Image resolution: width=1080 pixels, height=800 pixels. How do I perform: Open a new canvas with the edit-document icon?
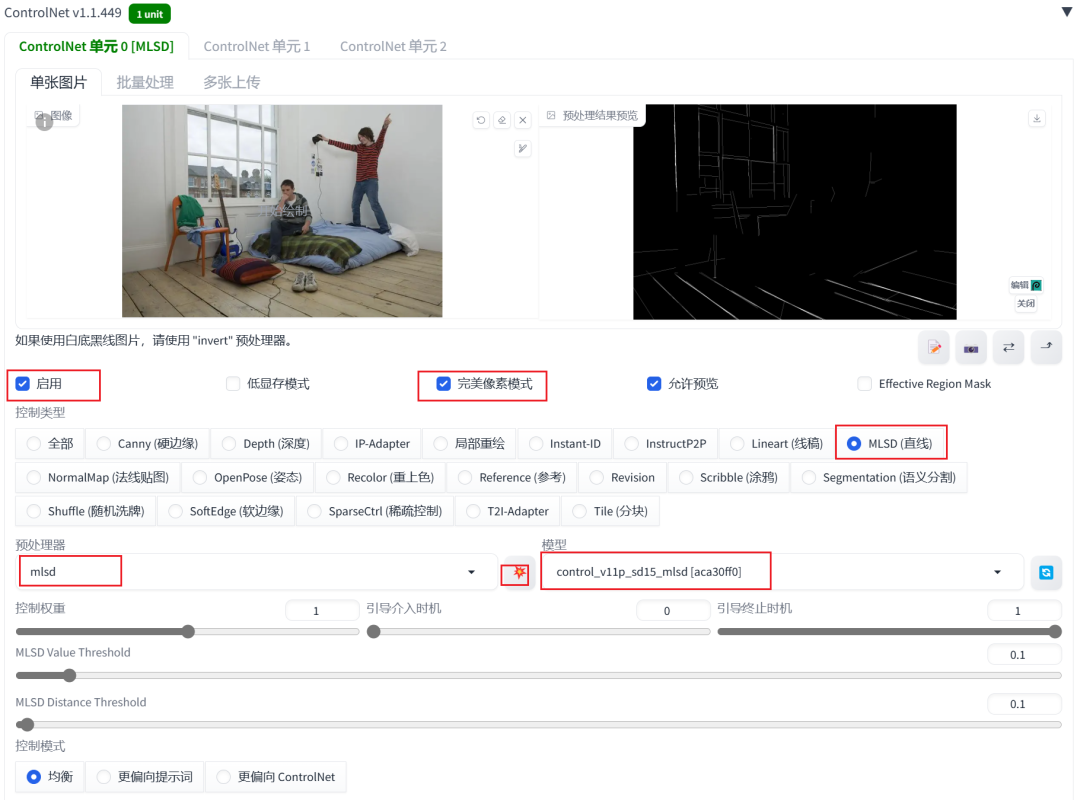pyautogui.click(x=933, y=347)
